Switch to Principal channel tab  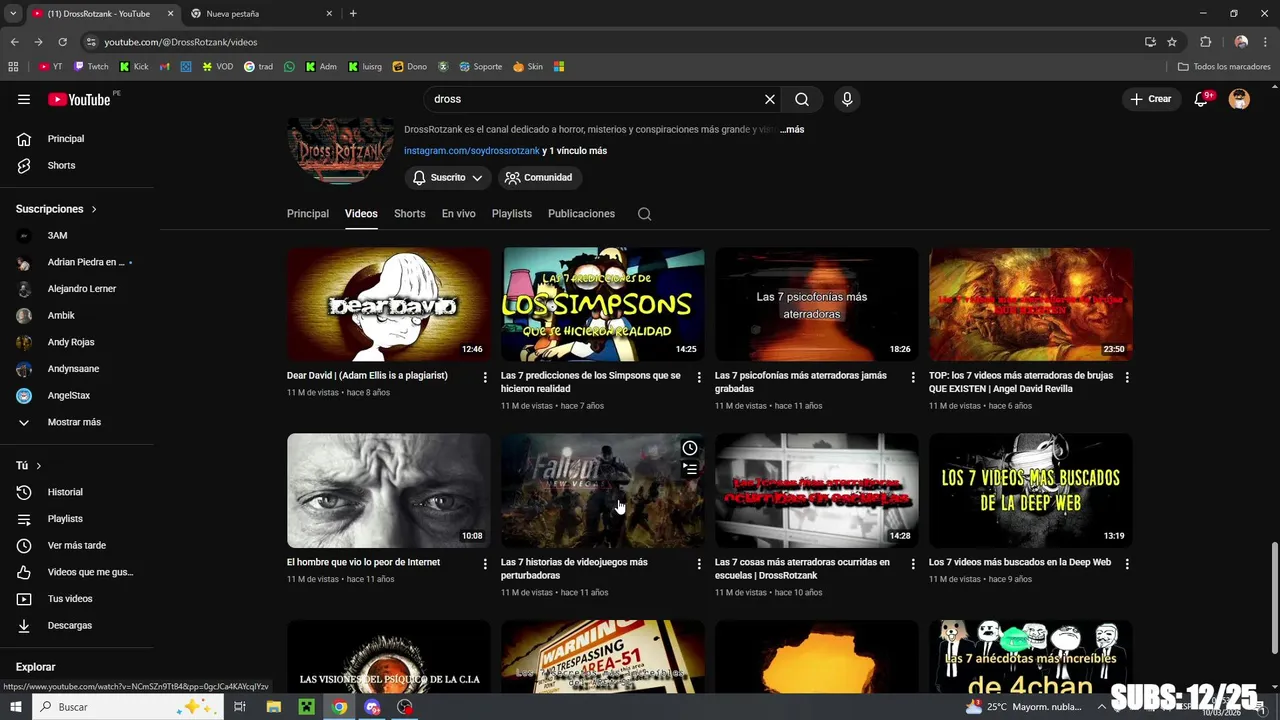tap(308, 214)
